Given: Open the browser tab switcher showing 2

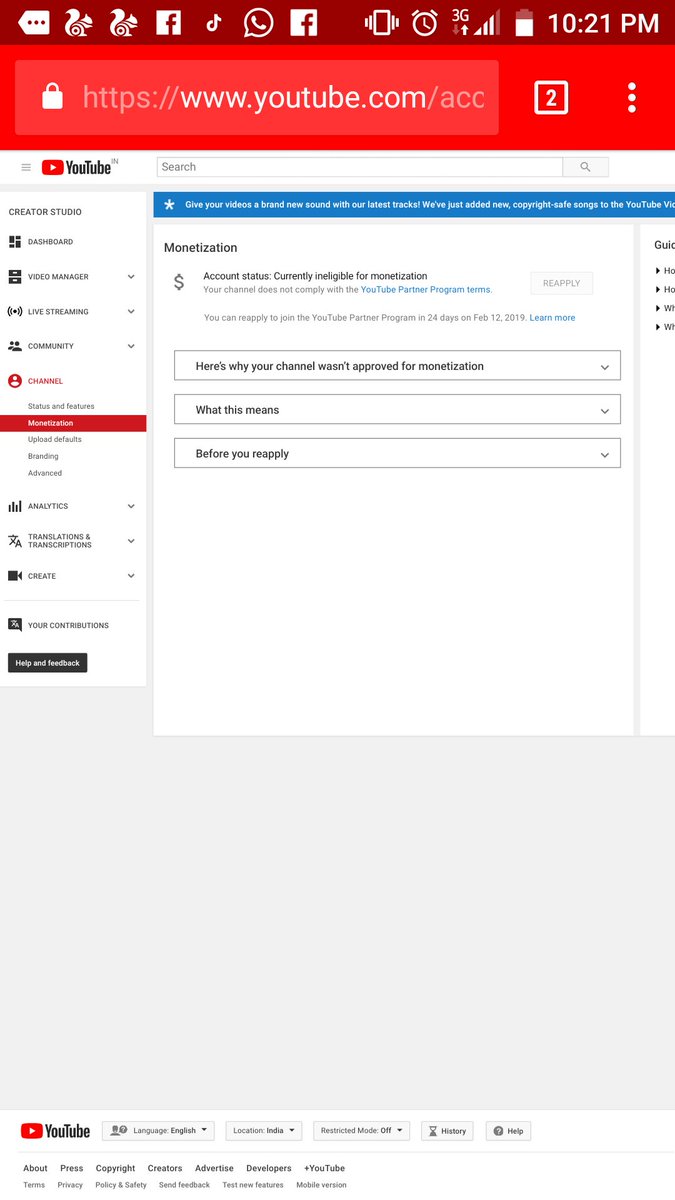Looking at the screenshot, I should pos(551,98).
